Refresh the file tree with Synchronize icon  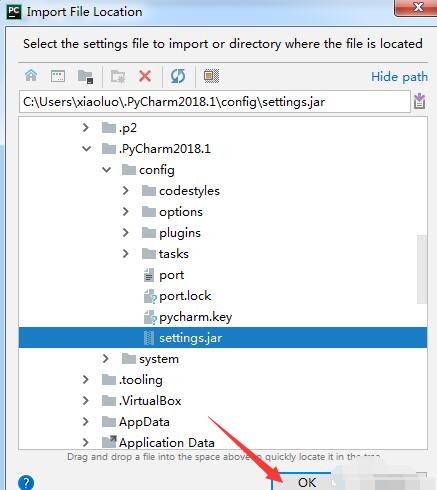point(178,76)
